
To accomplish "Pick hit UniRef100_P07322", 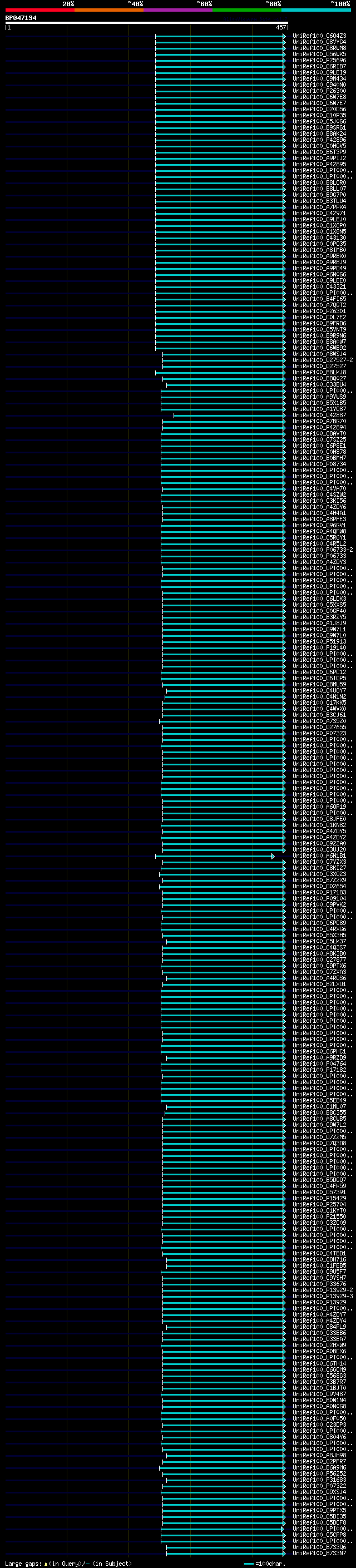I will tap(319, 1485).
